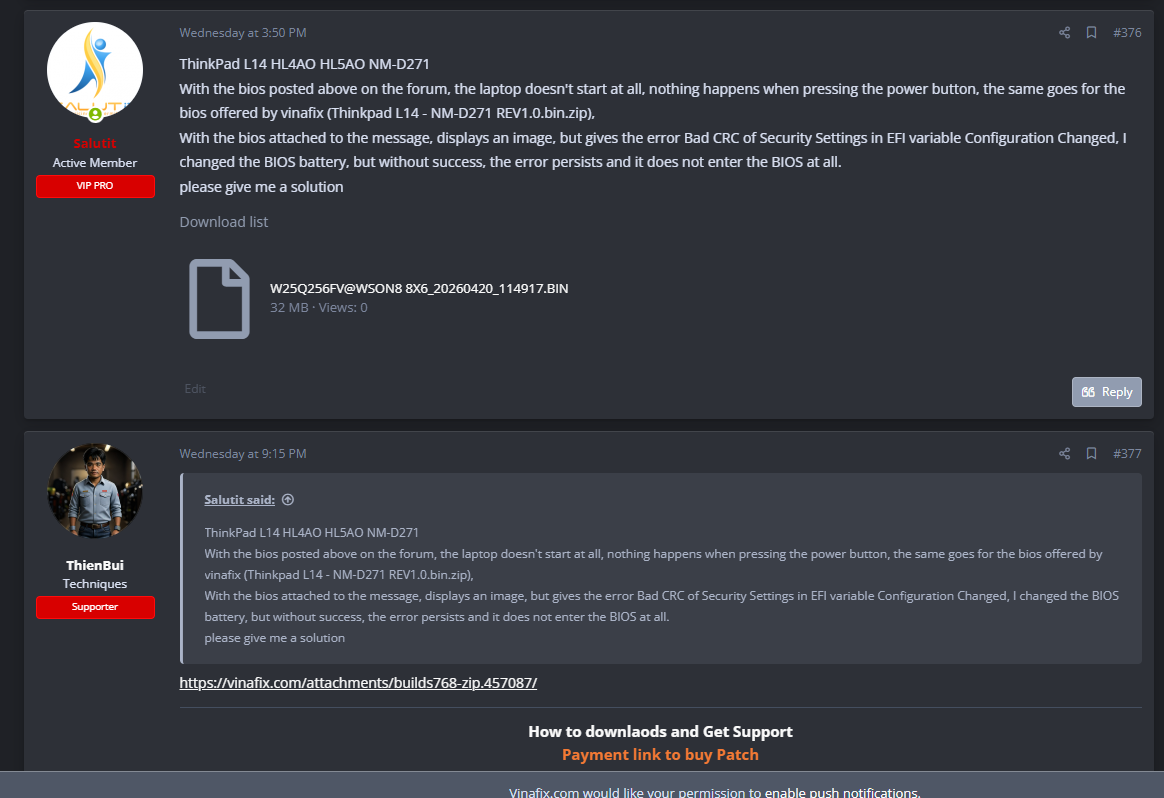Click the document icon beside the BIN file
The image size is (1164, 798).
pyautogui.click(x=219, y=298)
